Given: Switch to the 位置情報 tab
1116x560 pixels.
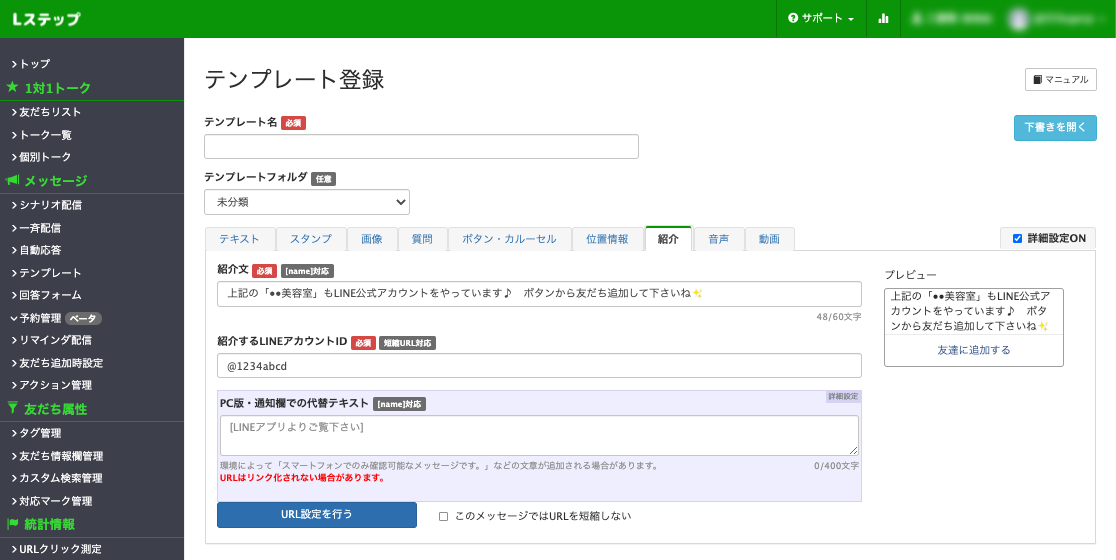Looking at the screenshot, I should point(608,239).
